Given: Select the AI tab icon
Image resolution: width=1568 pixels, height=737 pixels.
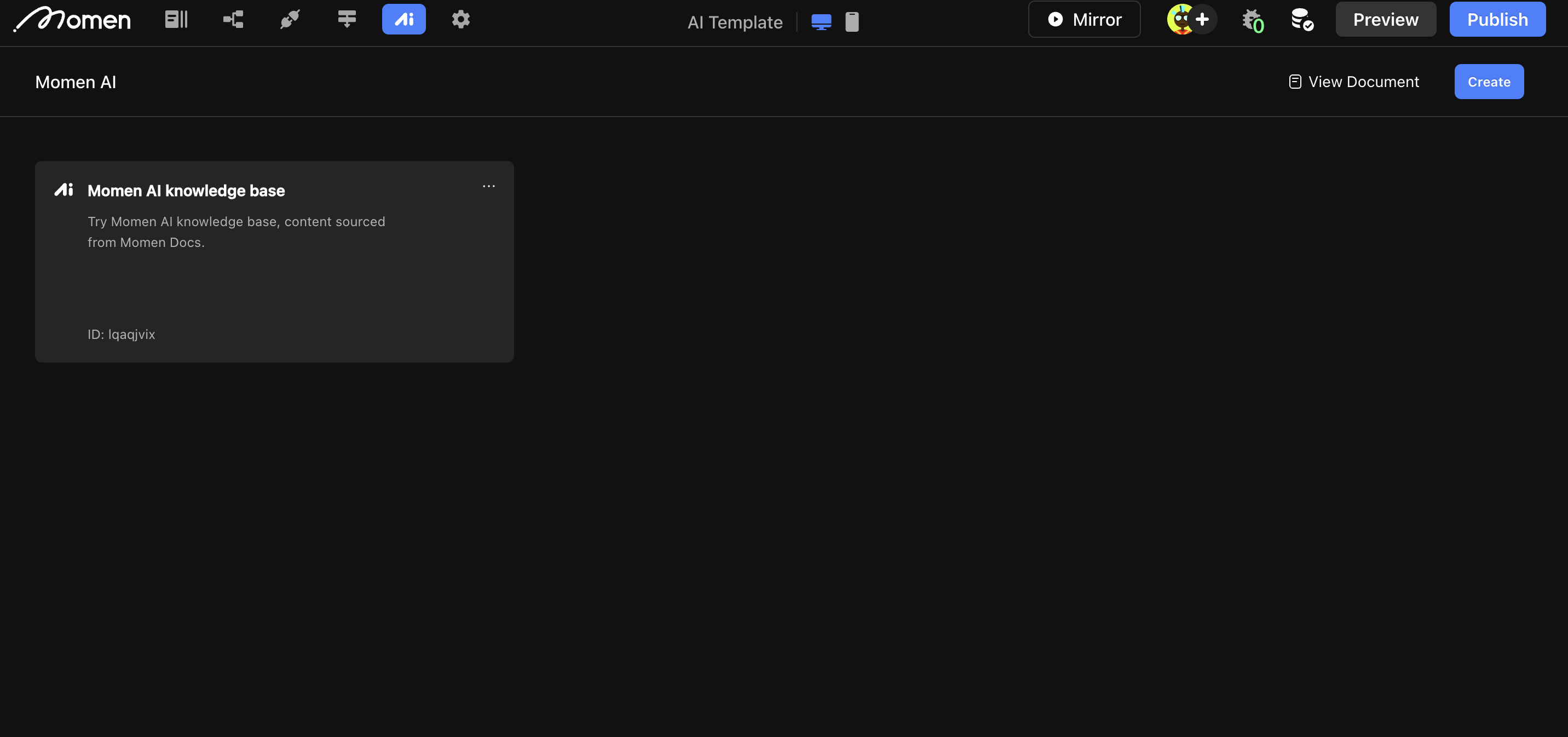Looking at the screenshot, I should point(403,20).
